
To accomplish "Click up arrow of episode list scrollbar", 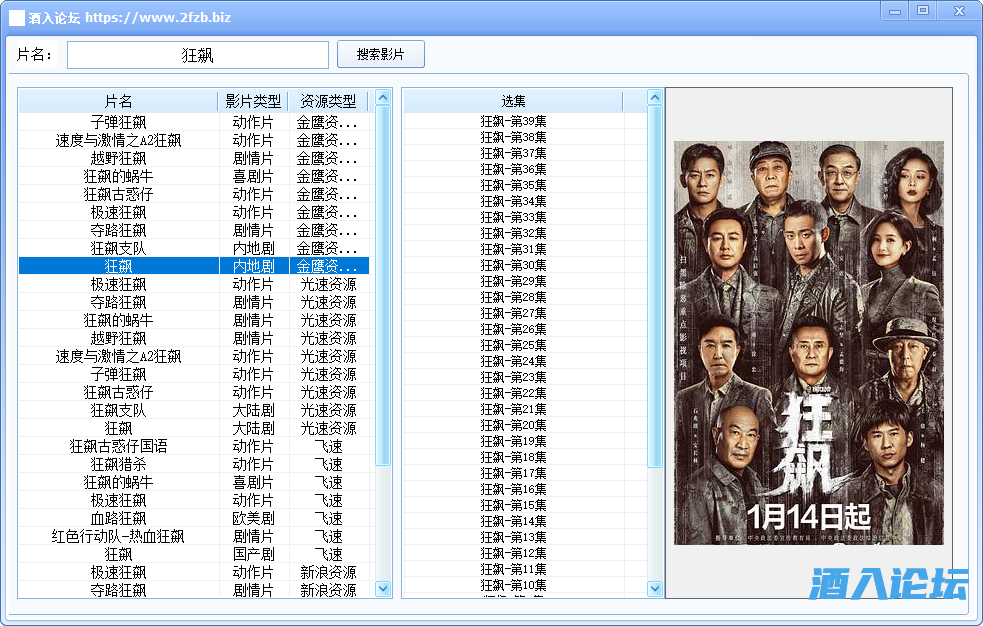I will (655, 98).
